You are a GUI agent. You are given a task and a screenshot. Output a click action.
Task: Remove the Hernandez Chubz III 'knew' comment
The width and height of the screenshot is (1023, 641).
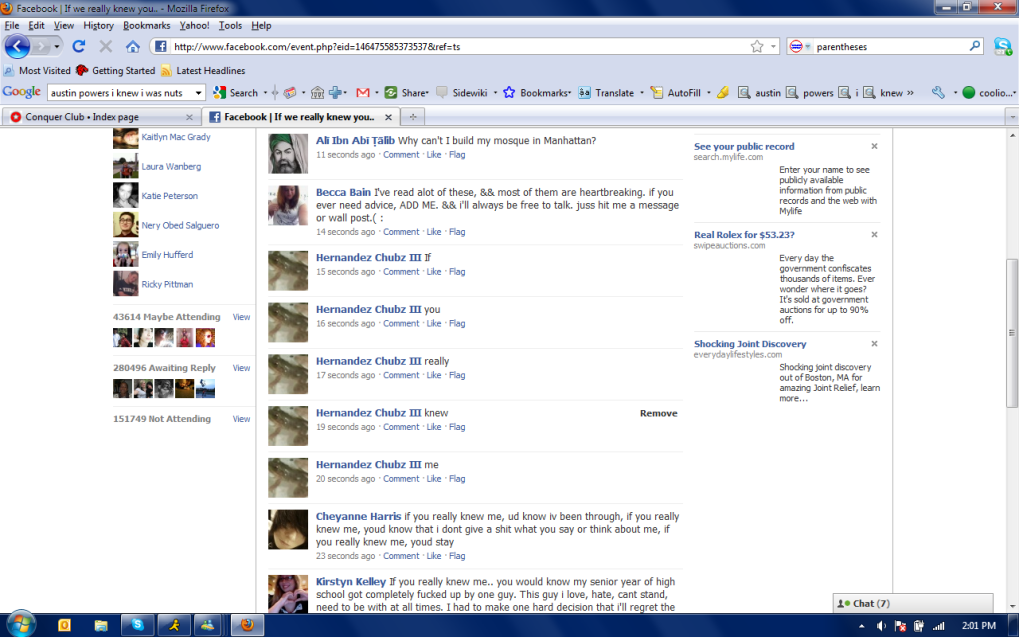(658, 413)
